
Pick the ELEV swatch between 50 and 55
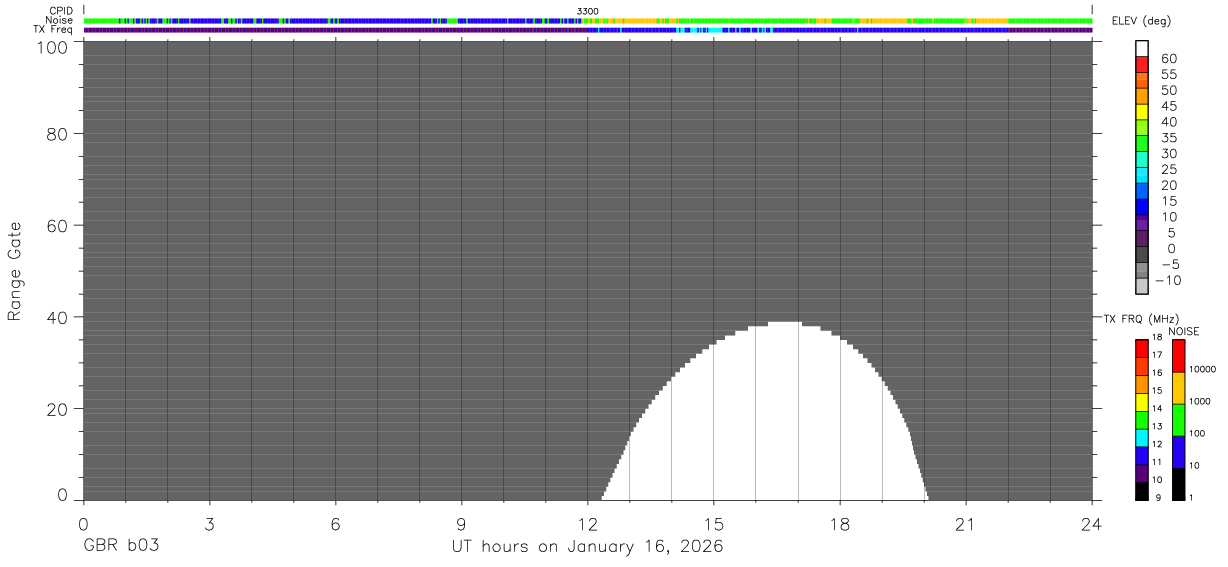1142,81
